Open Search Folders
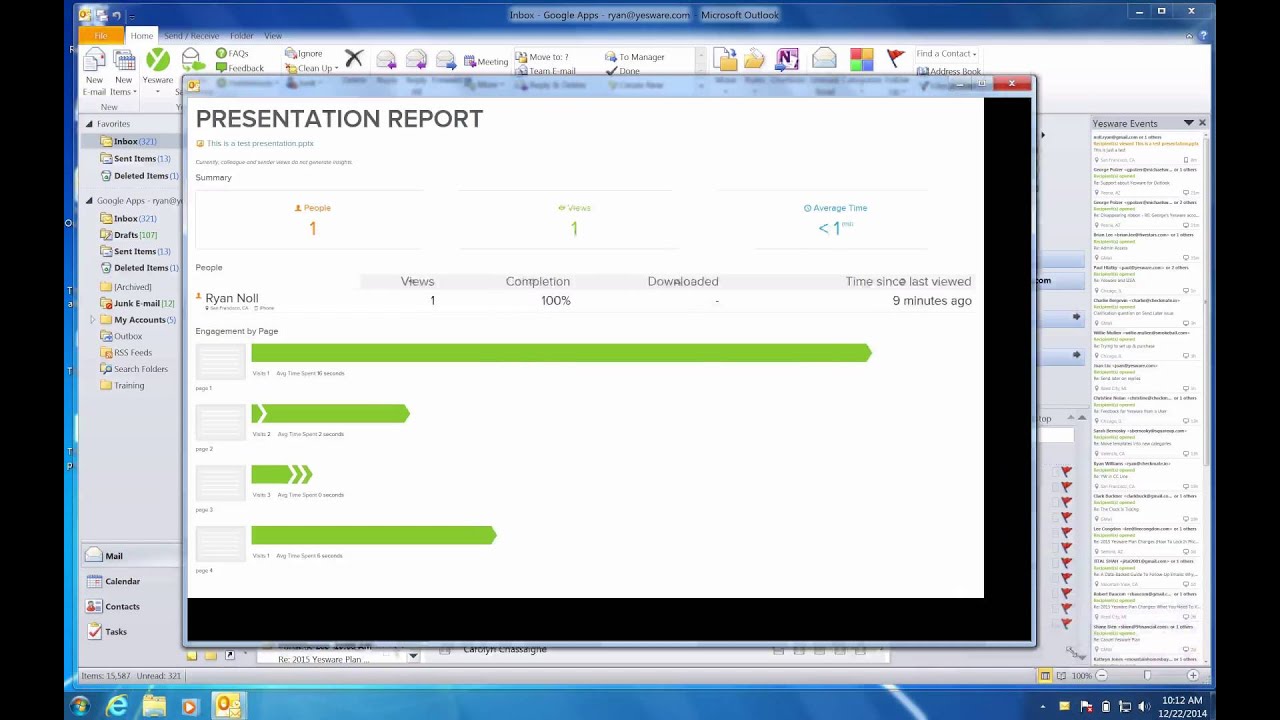Image resolution: width=1280 pixels, height=720 pixels. [133, 369]
